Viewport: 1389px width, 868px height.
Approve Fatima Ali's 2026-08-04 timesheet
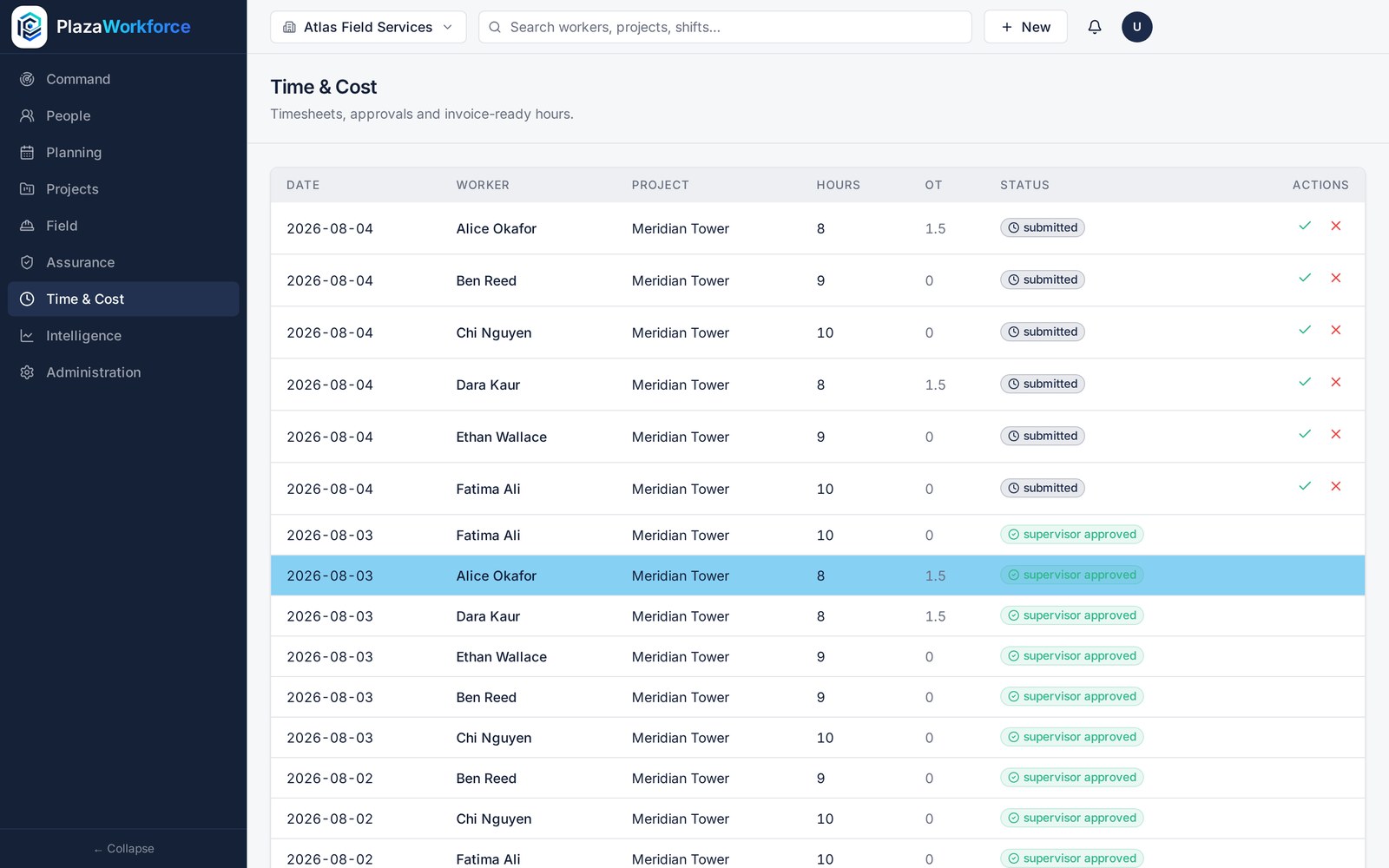point(1305,486)
